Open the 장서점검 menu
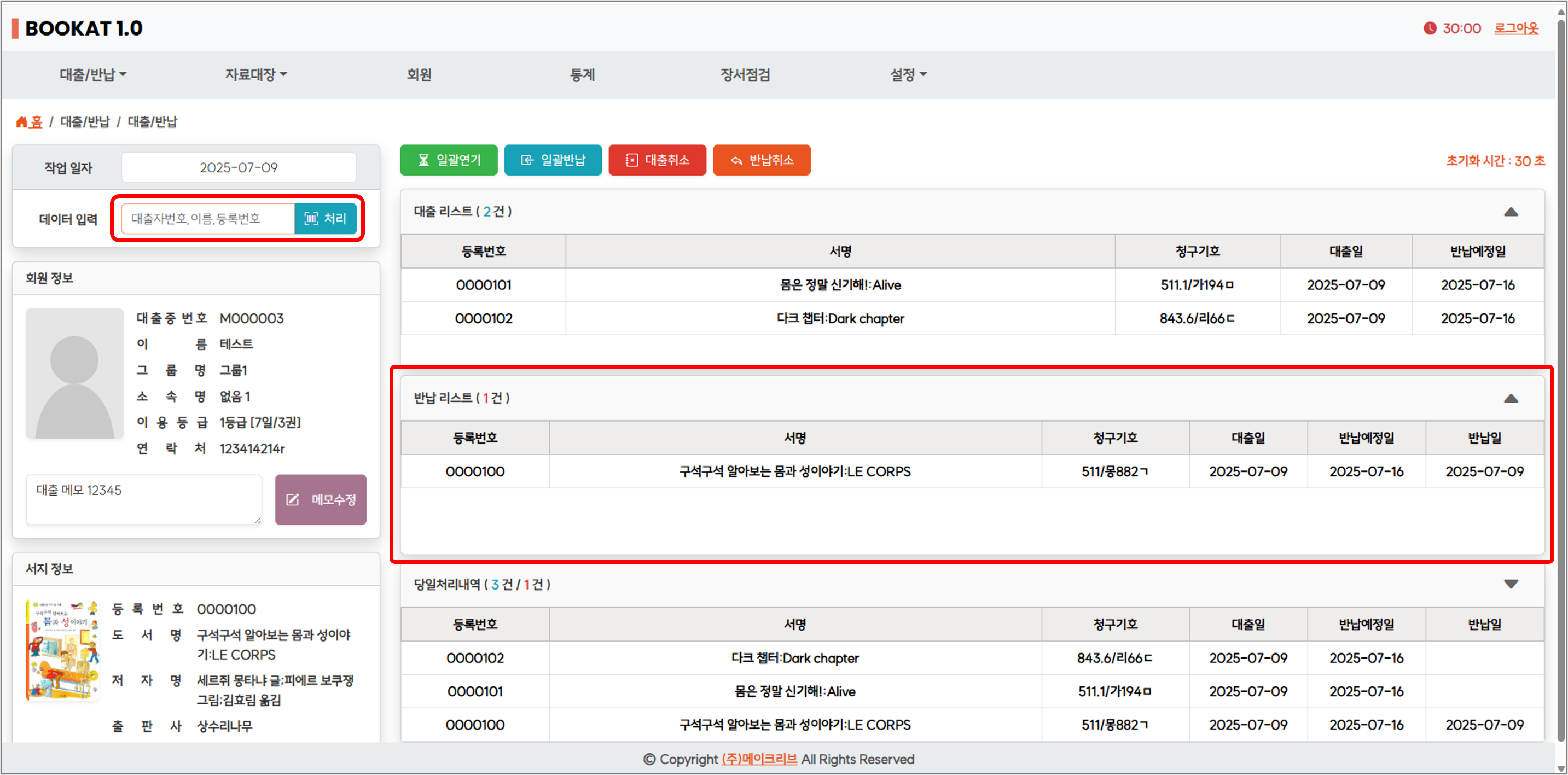The width and height of the screenshot is (1568, 775). 745,75
